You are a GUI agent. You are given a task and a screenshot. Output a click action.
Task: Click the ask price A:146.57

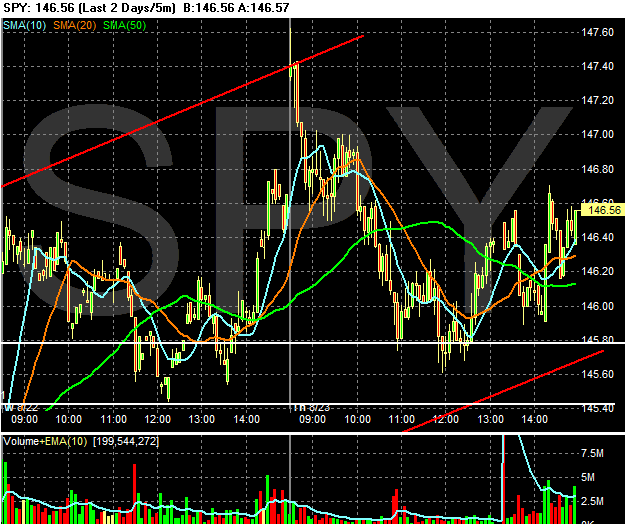point(263,8)
